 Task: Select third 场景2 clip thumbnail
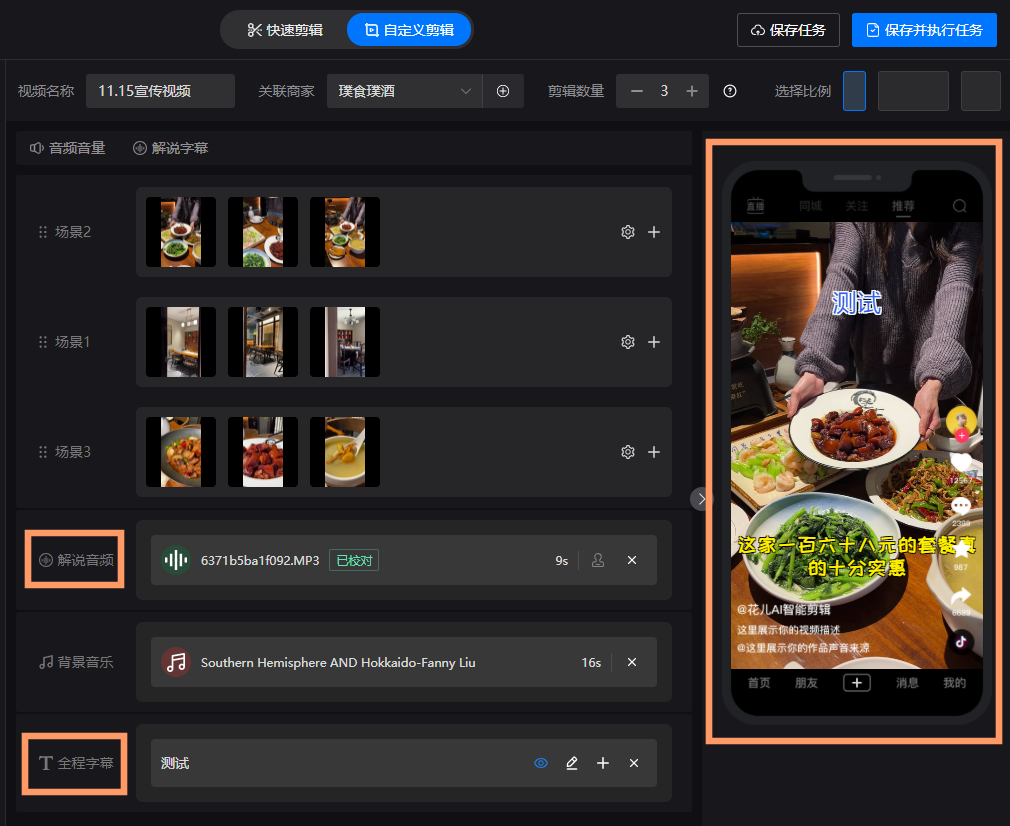(x=345, y=232)
